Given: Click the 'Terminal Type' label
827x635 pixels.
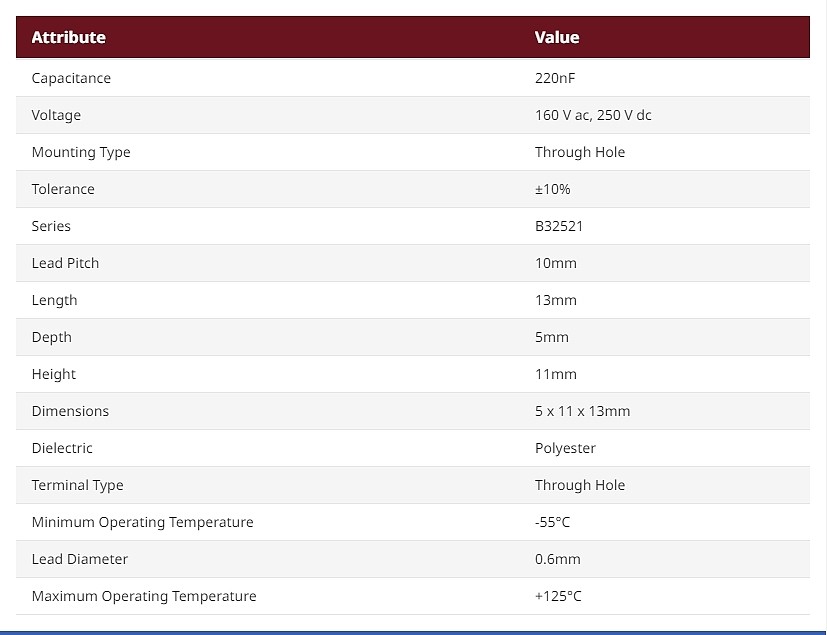Looking at the screenshot, I should click(x=78, y=485).
